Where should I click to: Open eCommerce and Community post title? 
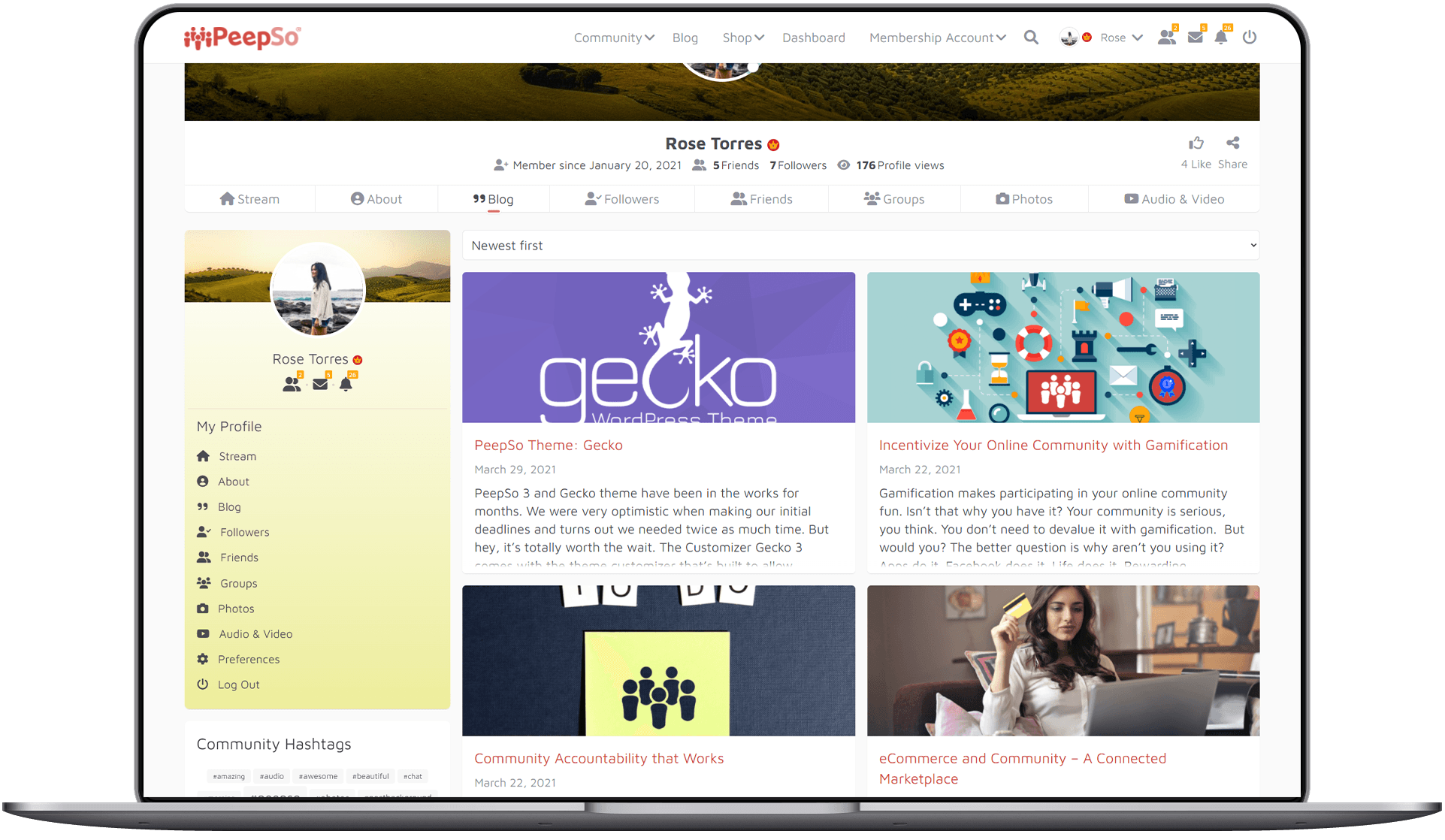[1022, 769]
